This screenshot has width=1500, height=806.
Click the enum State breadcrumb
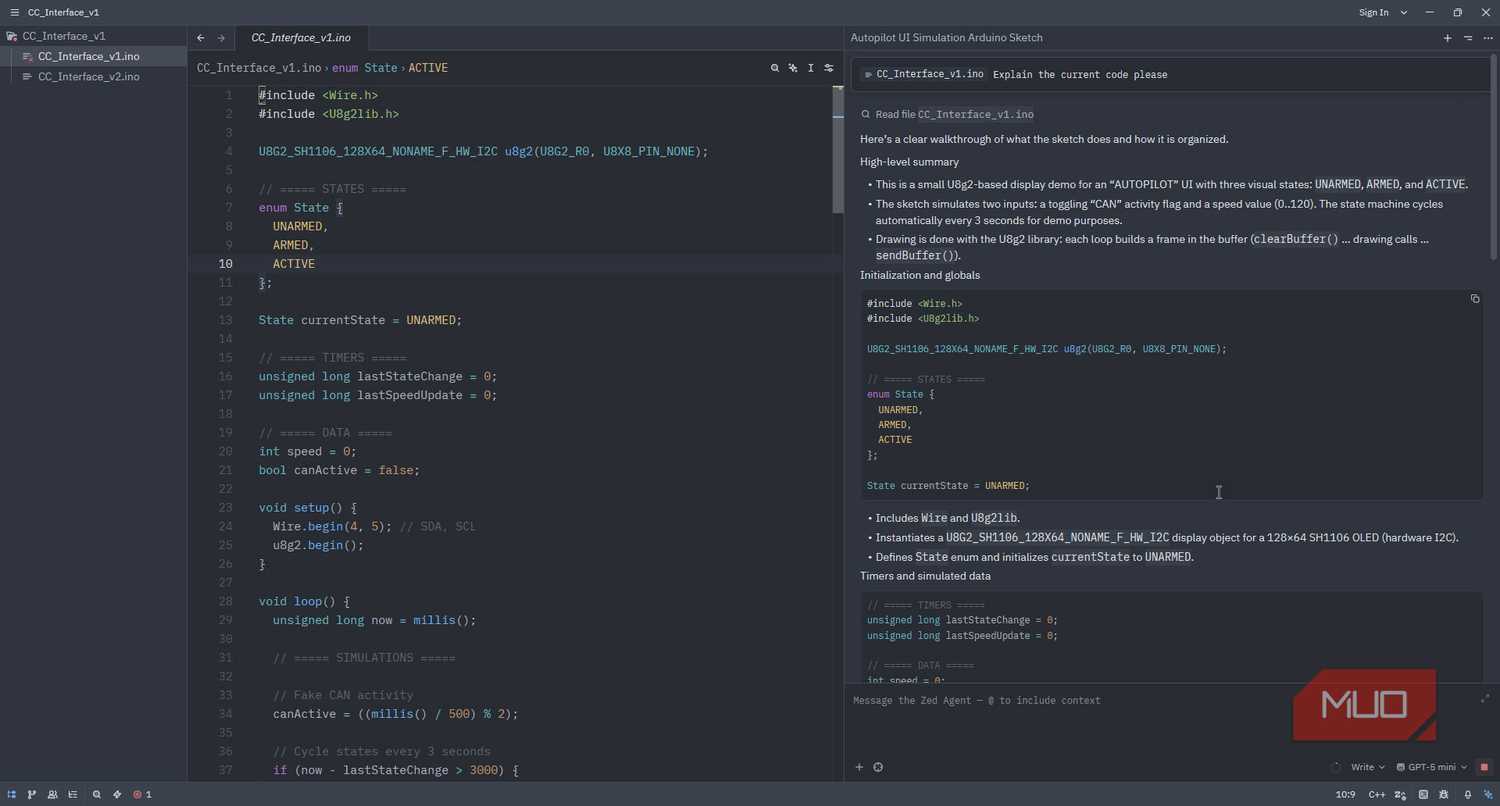[365, 68]
